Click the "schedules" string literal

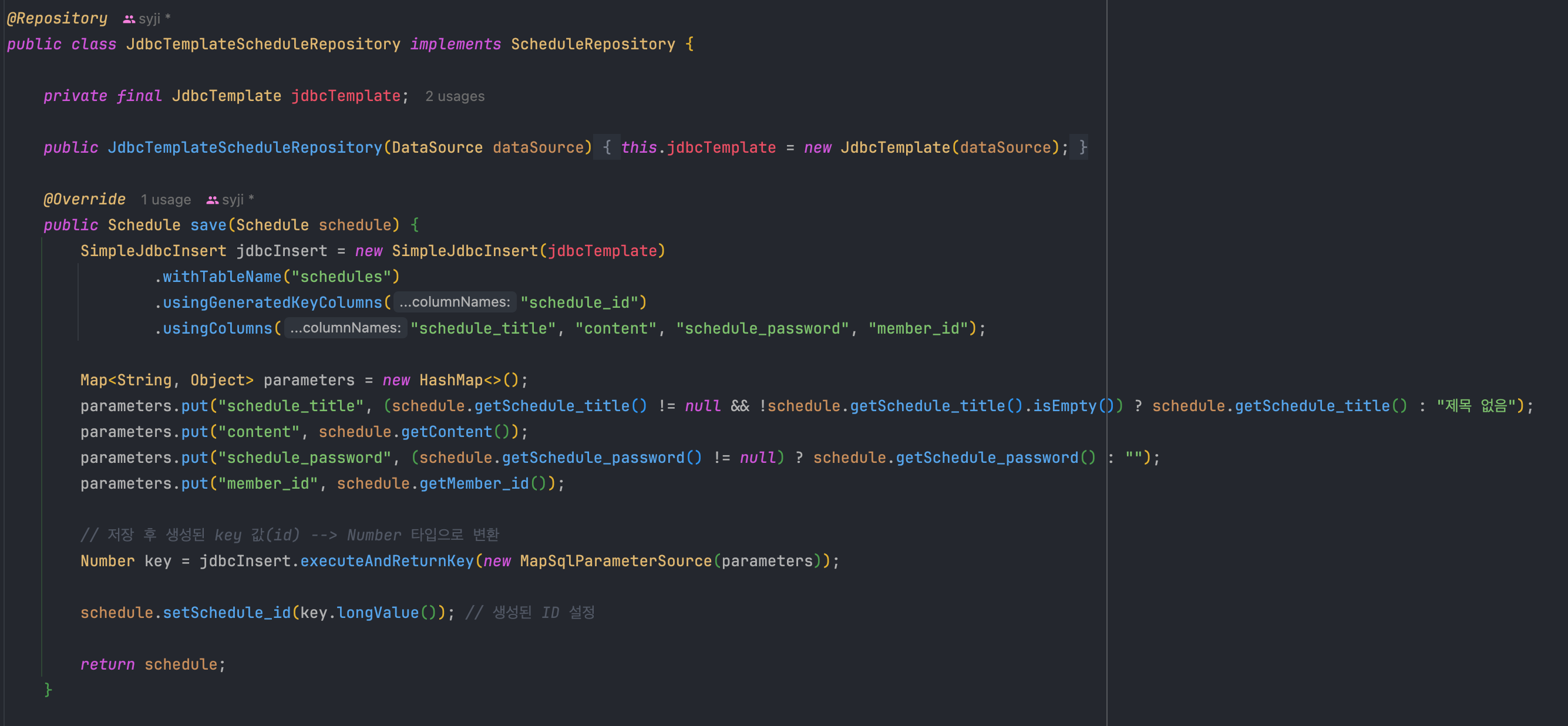pyautogui.click(x=341, y=277)
